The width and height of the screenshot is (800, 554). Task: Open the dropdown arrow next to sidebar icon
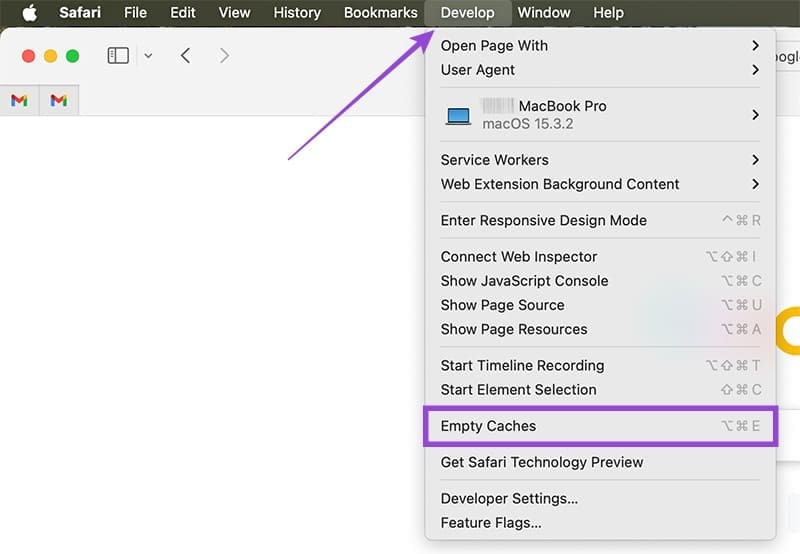point(148,55)
